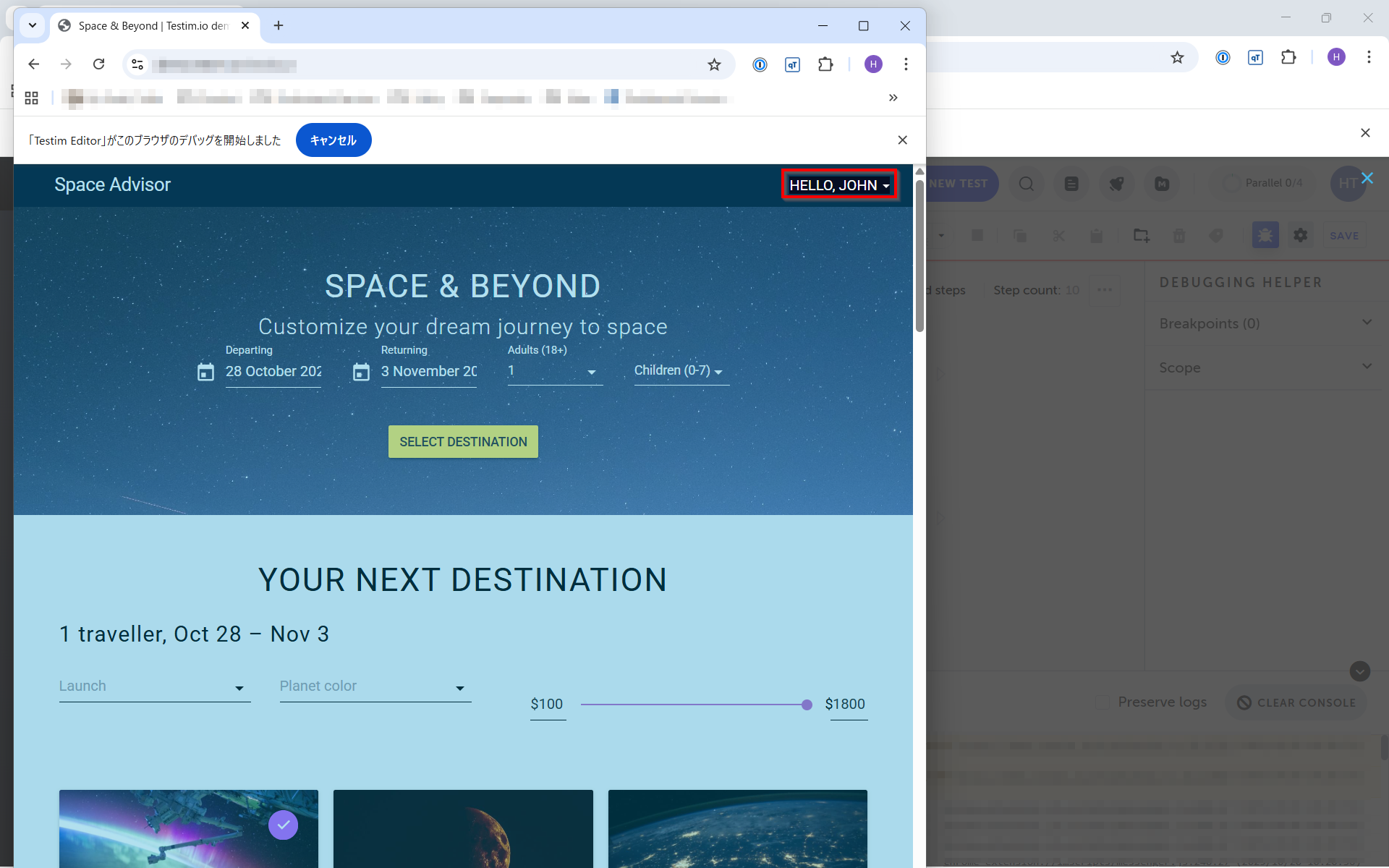Toggle the purple checkmark on first destination
The height and width of the screenshot is (868, 1389).
click(x=283, y=825)
